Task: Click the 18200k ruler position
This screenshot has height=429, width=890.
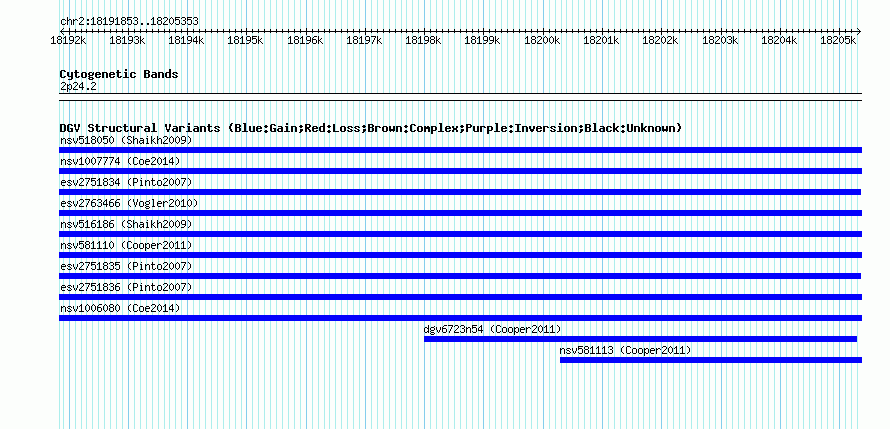Action: [542, 40]
